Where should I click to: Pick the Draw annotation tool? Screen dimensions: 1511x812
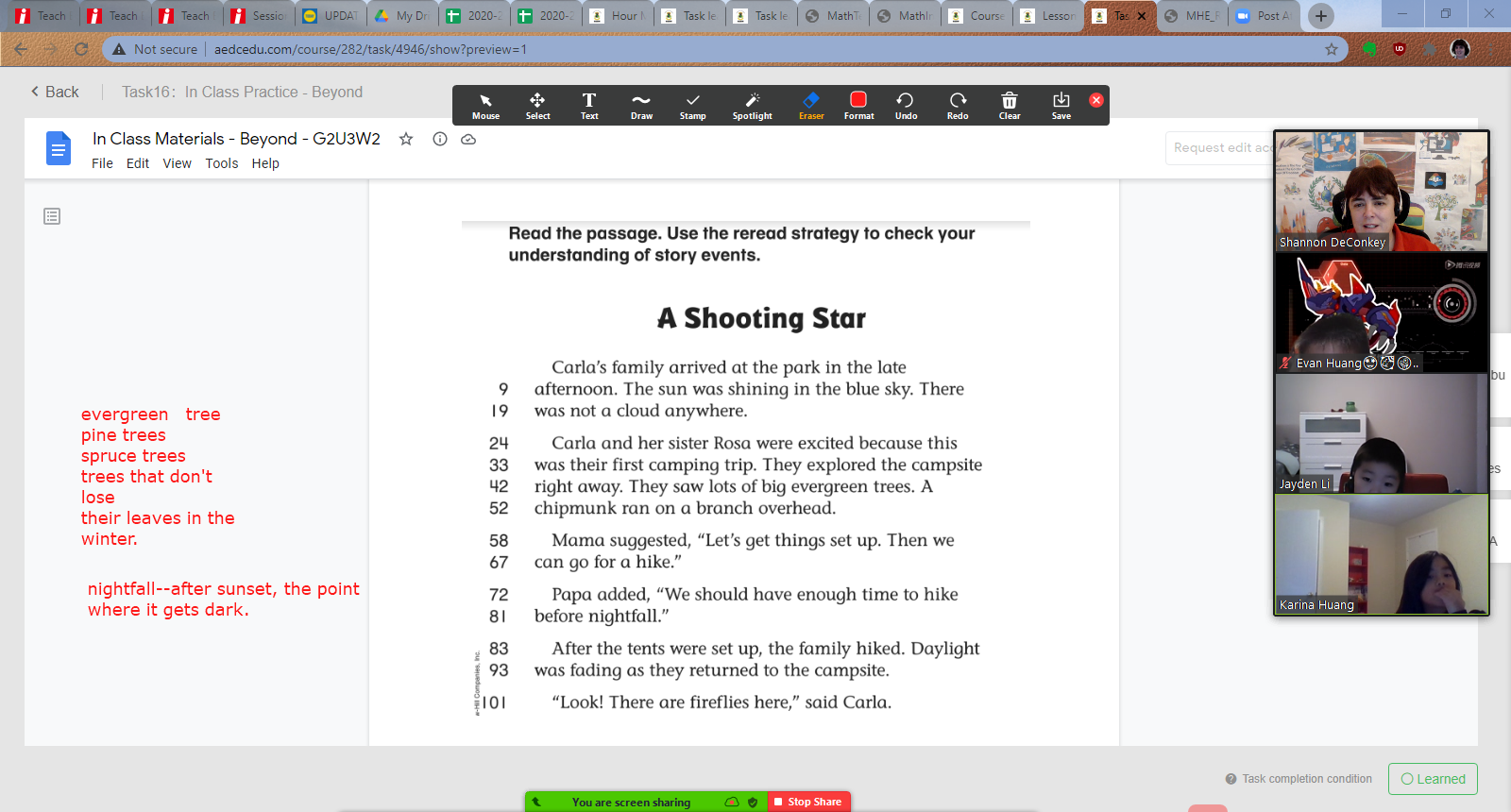(x=641, y=106)
